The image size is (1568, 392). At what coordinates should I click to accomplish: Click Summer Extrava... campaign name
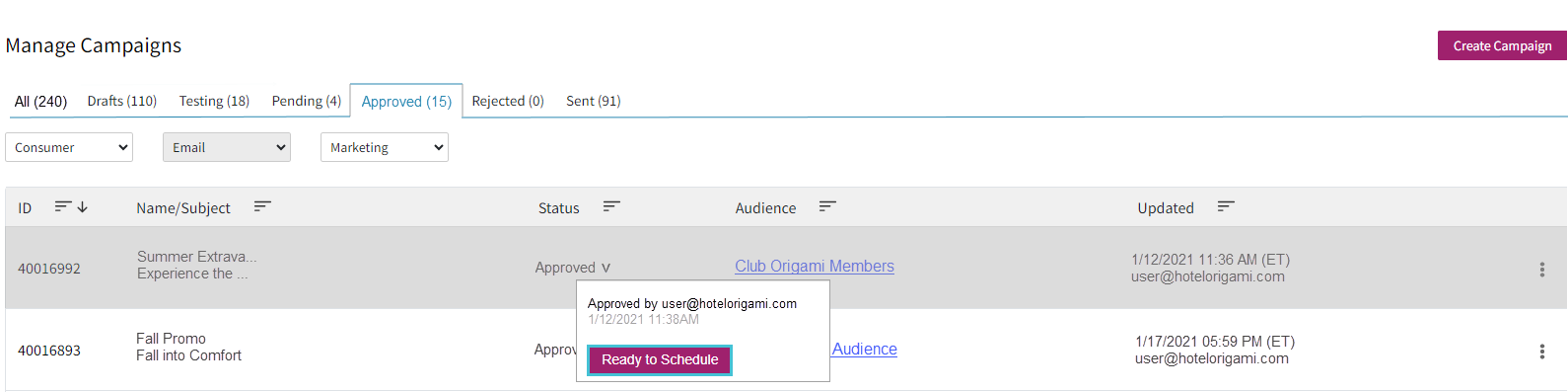coord(196,257)
